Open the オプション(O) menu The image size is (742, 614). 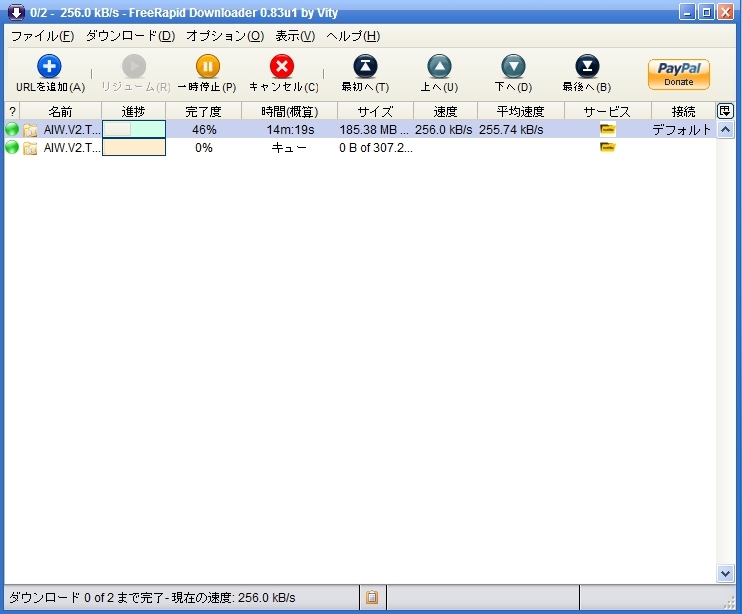coord(225,36)
